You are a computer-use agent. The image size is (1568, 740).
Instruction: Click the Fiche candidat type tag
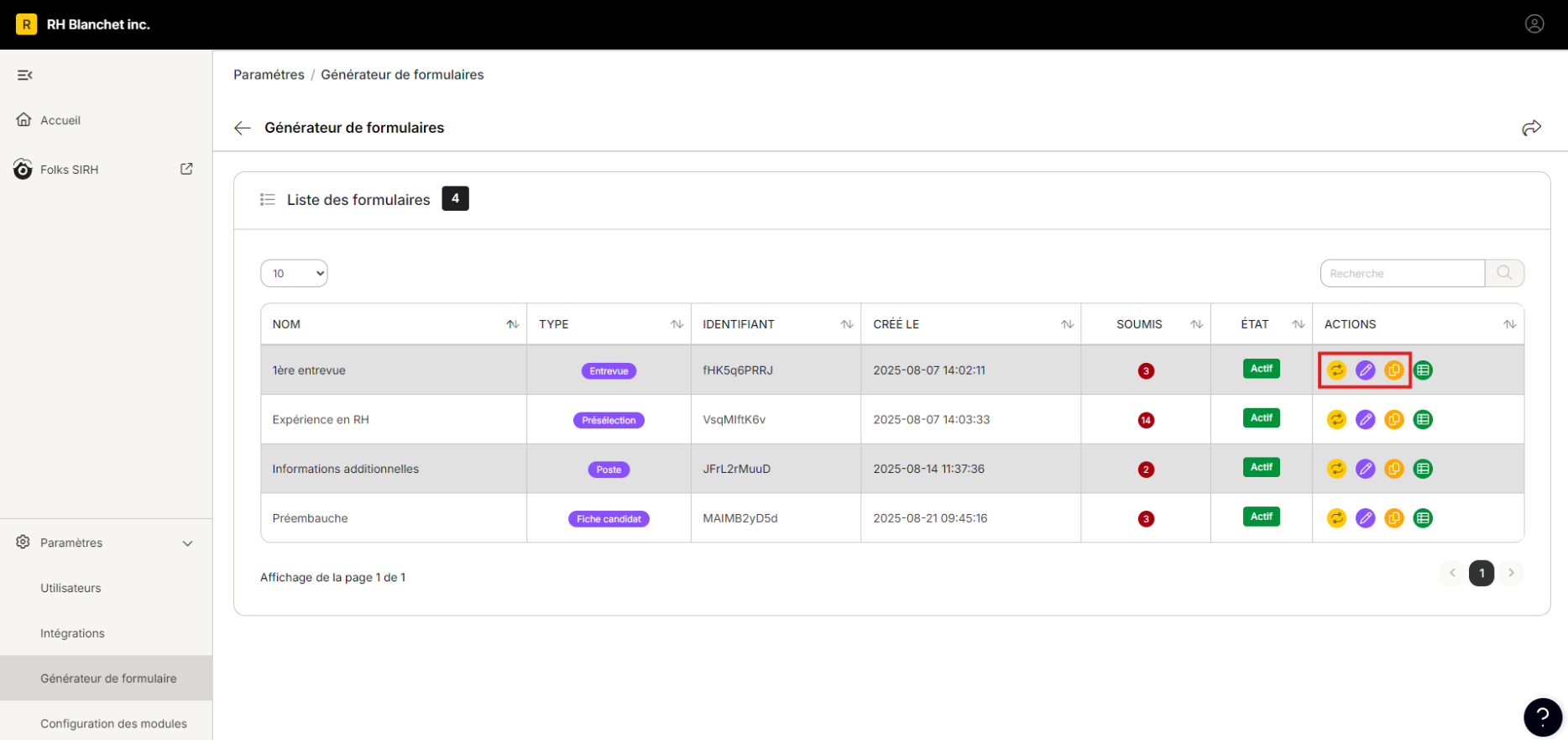pos(609,519)
